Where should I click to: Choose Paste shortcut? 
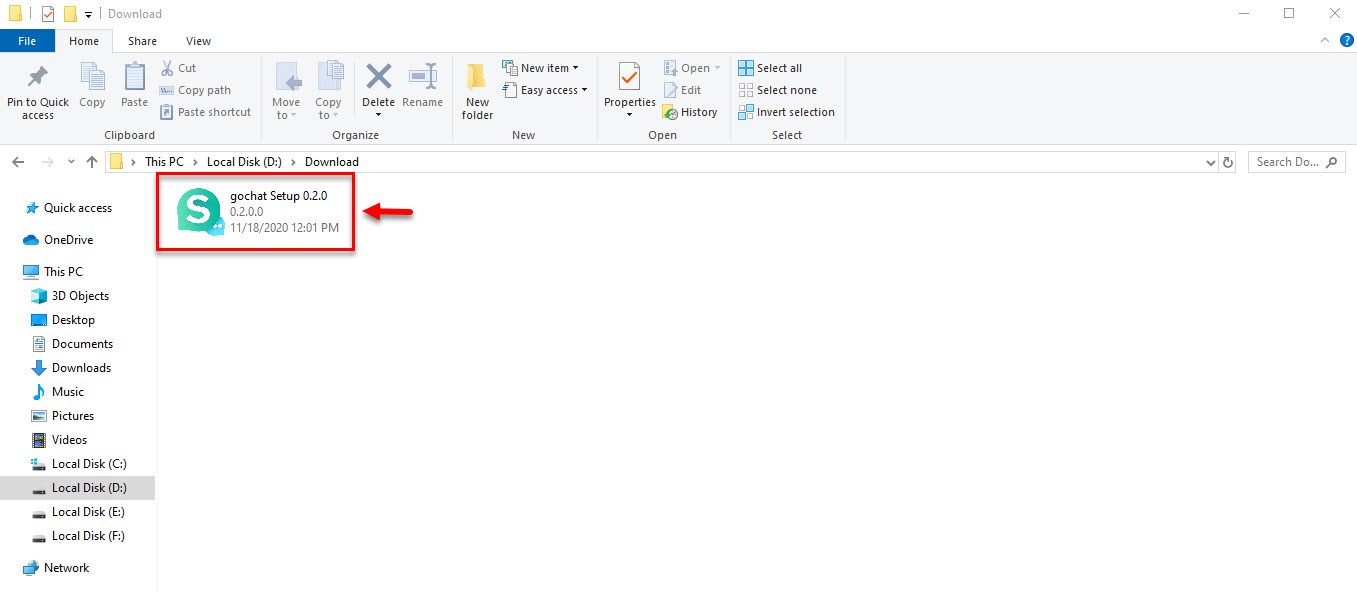[205, 112]
